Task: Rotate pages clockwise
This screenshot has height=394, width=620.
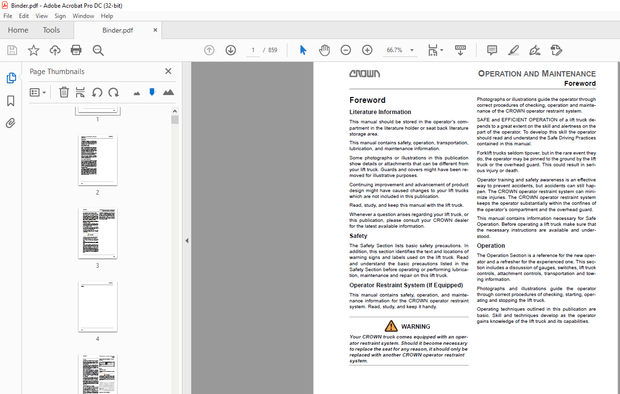Action: coord(113,92)
